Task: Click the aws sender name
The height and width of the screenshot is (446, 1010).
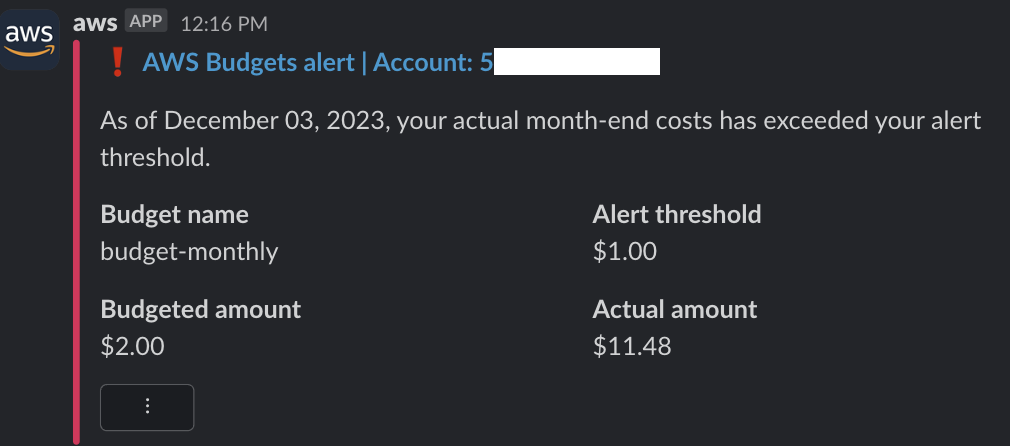Action: (x=95, y=23)
